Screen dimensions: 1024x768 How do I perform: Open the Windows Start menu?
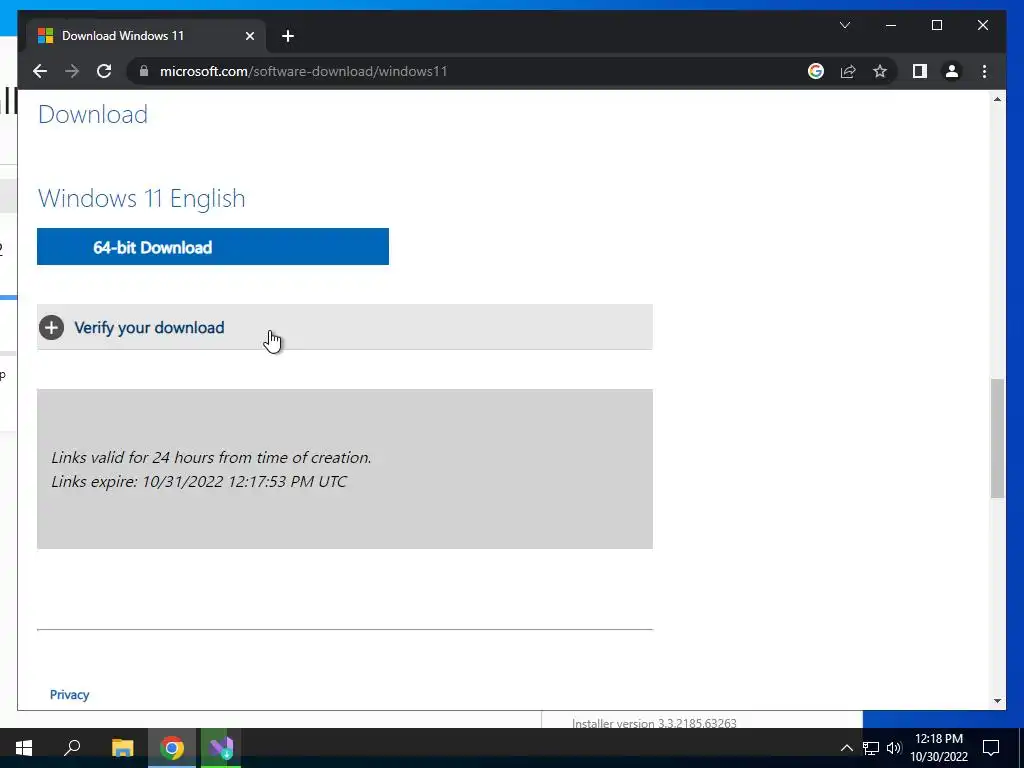(24, 748)
